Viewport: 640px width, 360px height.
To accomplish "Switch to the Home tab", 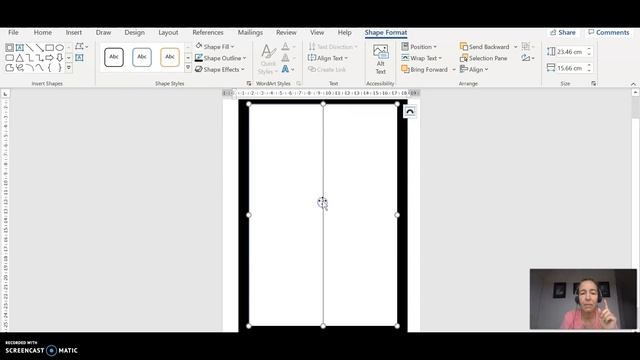I will click(x=42, y=32).
